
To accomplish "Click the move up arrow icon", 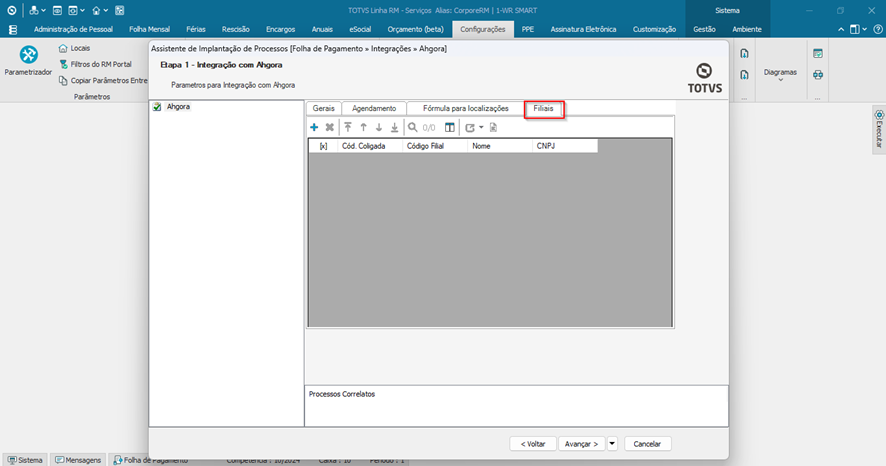I will pos(363,128).
